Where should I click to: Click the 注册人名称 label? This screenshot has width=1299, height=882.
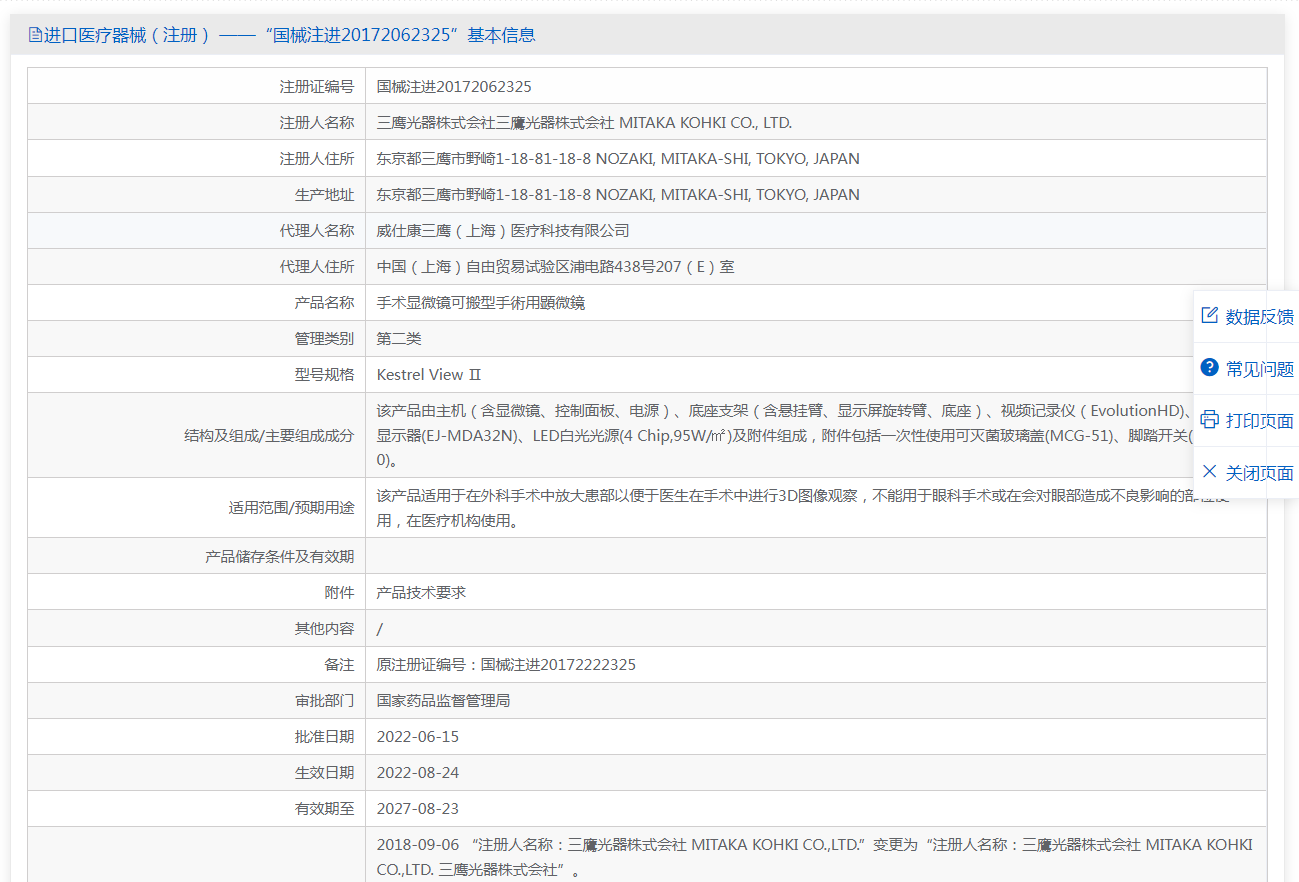pyautogui.click(x=317, y=123)
